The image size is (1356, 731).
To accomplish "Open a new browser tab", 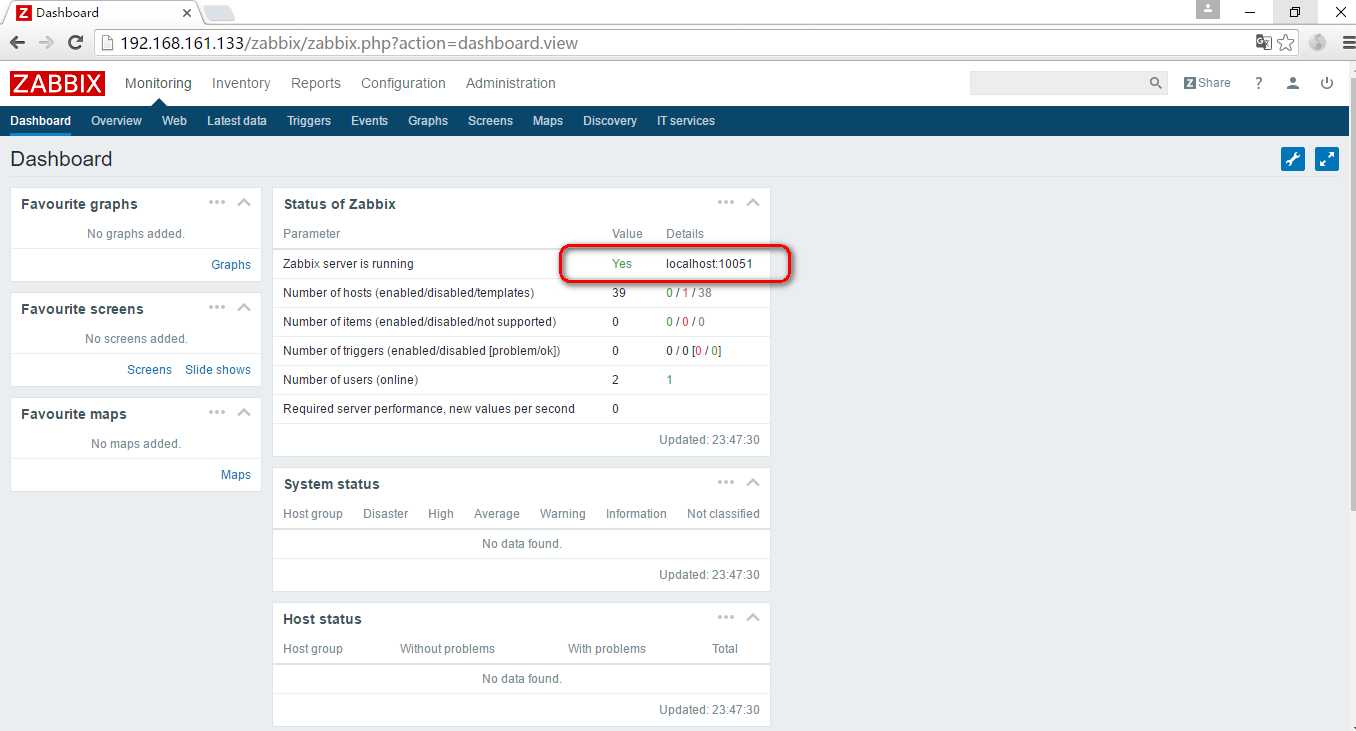I will point(218,13).
